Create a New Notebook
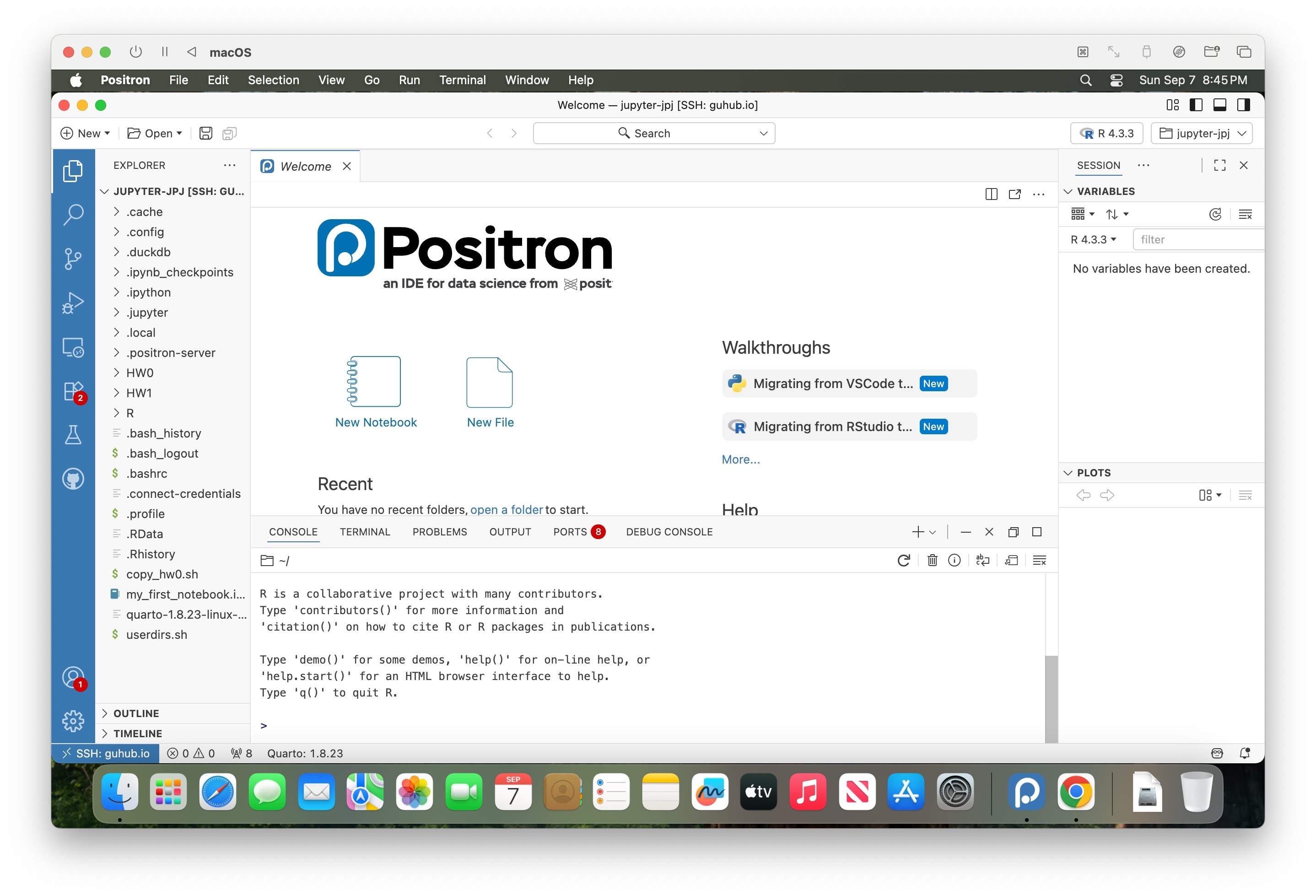Screen dimensions: 1316x896 point(375,391)
